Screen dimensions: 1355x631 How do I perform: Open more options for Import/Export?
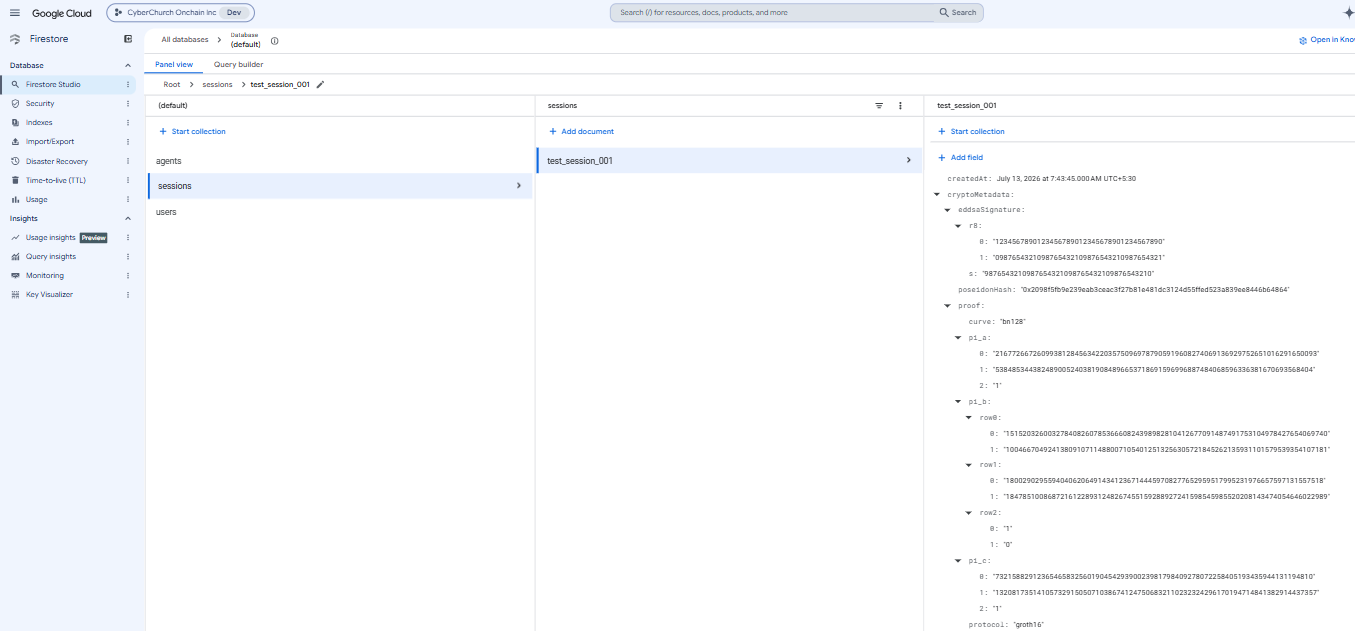[x=128, y=141]
